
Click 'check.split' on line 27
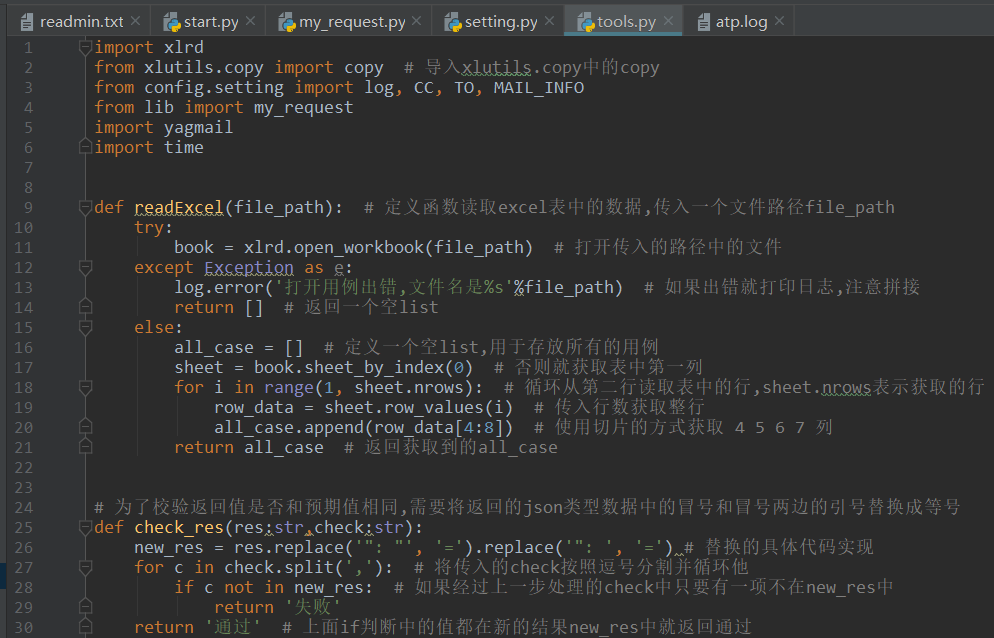point(279,568)
